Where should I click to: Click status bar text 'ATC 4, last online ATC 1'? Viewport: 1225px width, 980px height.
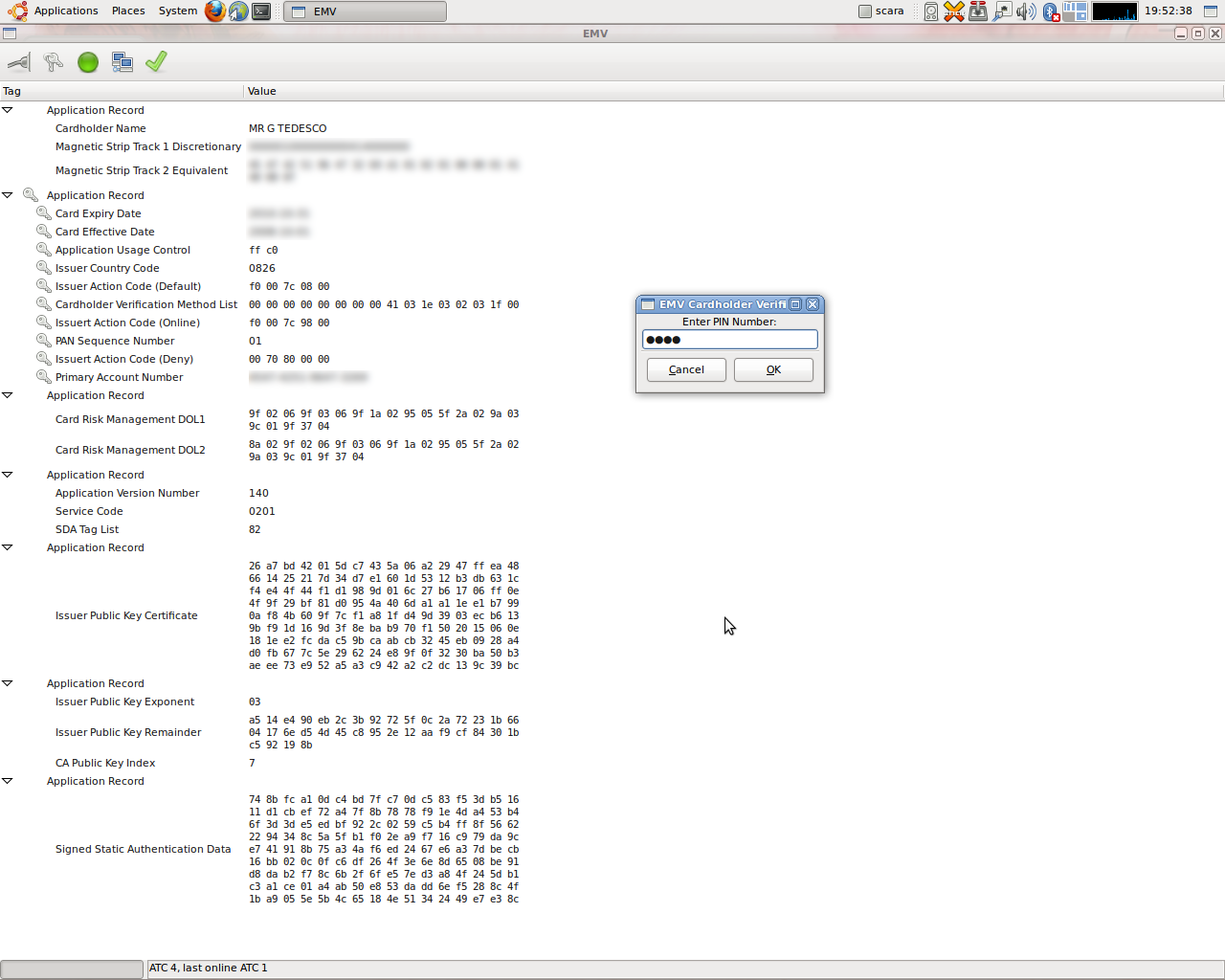(209, 968)
